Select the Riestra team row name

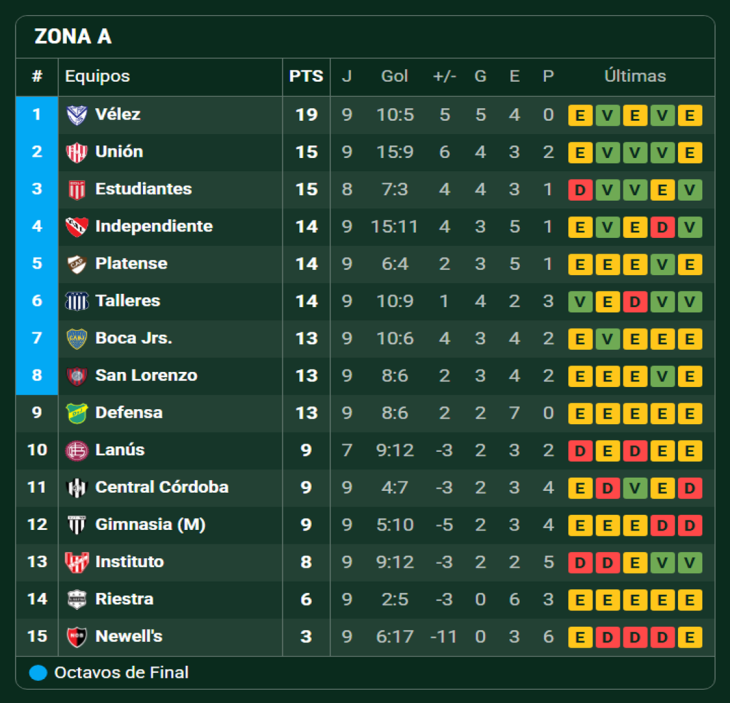pyautogui.click(x=124, y=599)
